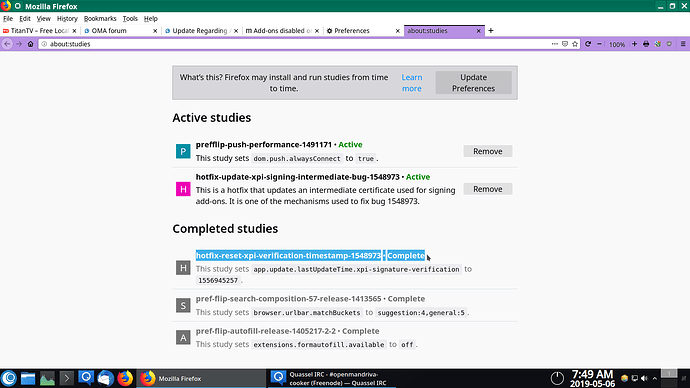Close the Preferences tab
690x388 pixels.
397,31
